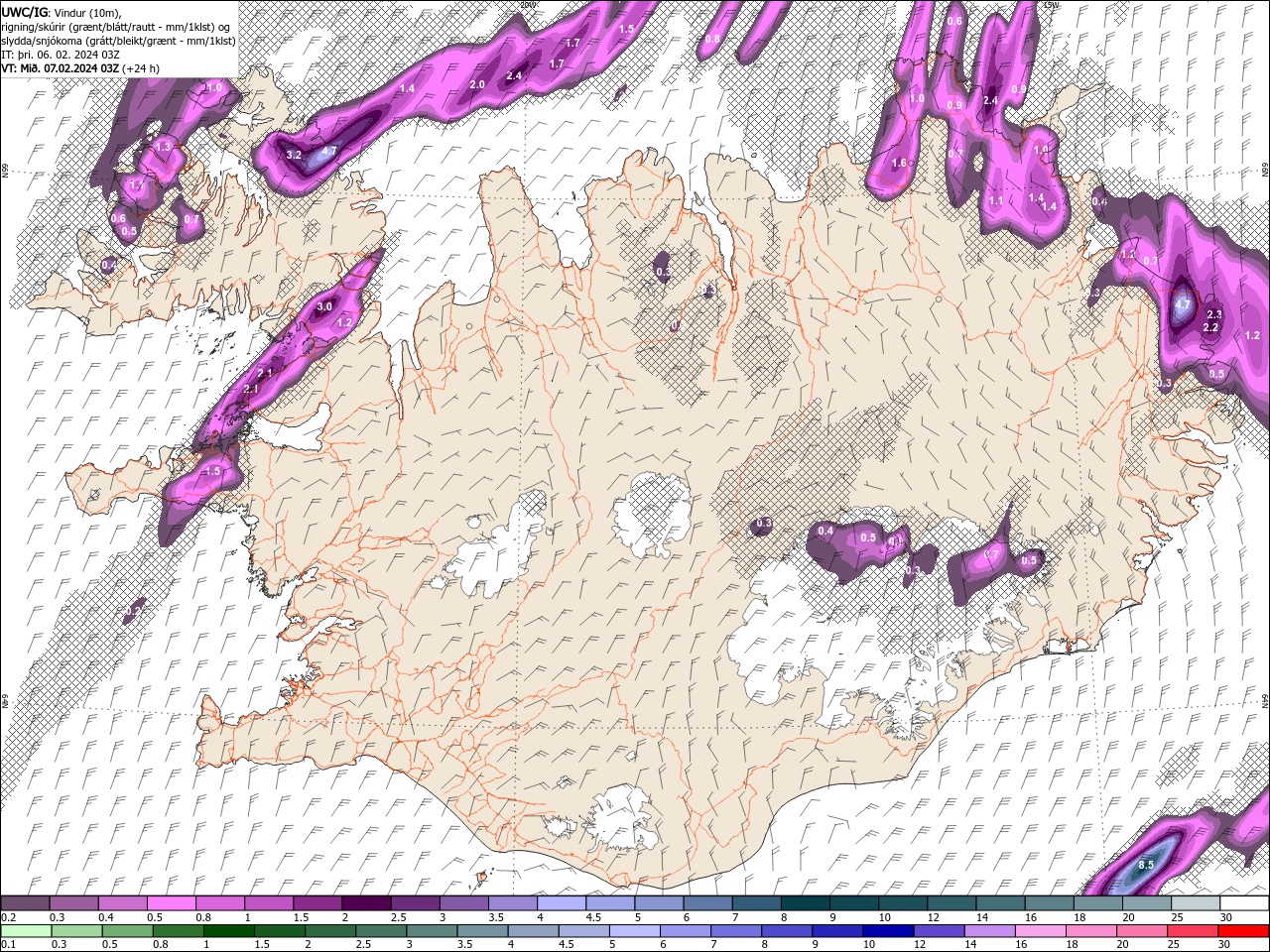Click the 2.0 precipitation value on the map
Screen dimensions: 1270x952
click(477, 84)
